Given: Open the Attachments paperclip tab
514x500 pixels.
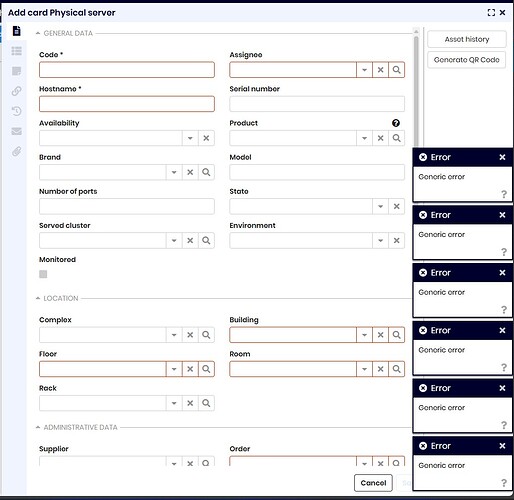Looking at the screenshot, I should tap(17, 151).
